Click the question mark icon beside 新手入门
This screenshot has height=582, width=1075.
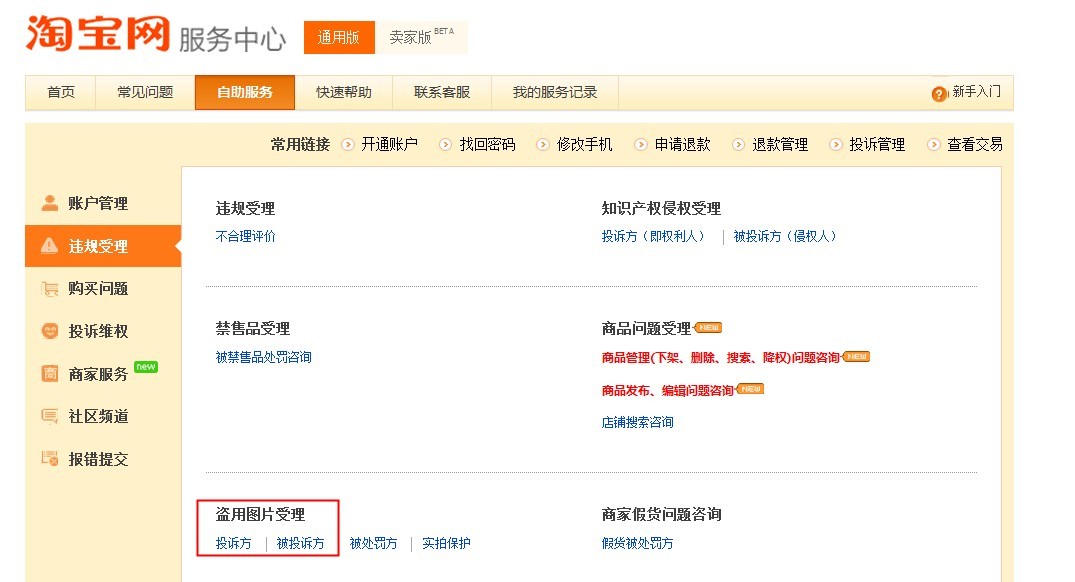pos(939,93)
